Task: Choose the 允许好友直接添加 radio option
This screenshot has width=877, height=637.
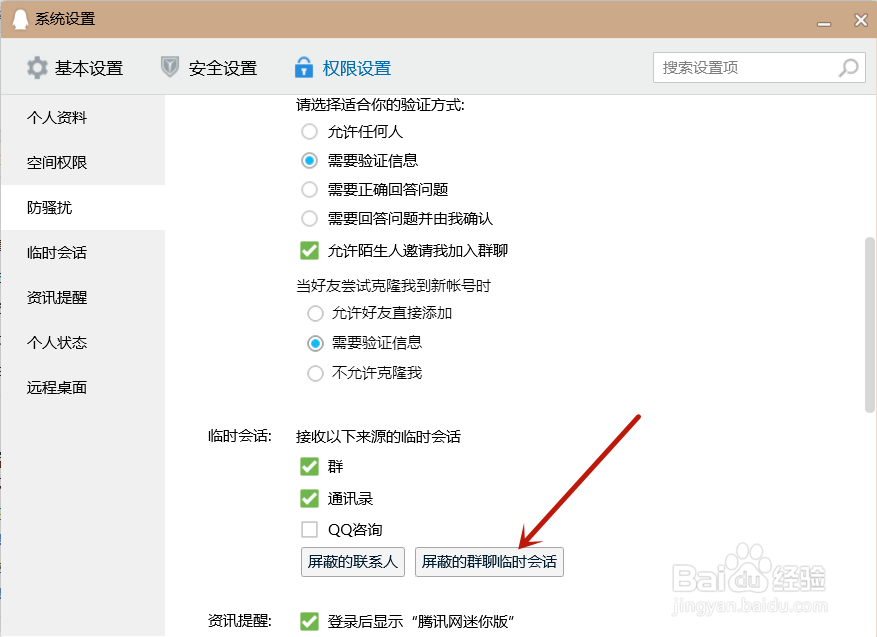Action: 315,313
